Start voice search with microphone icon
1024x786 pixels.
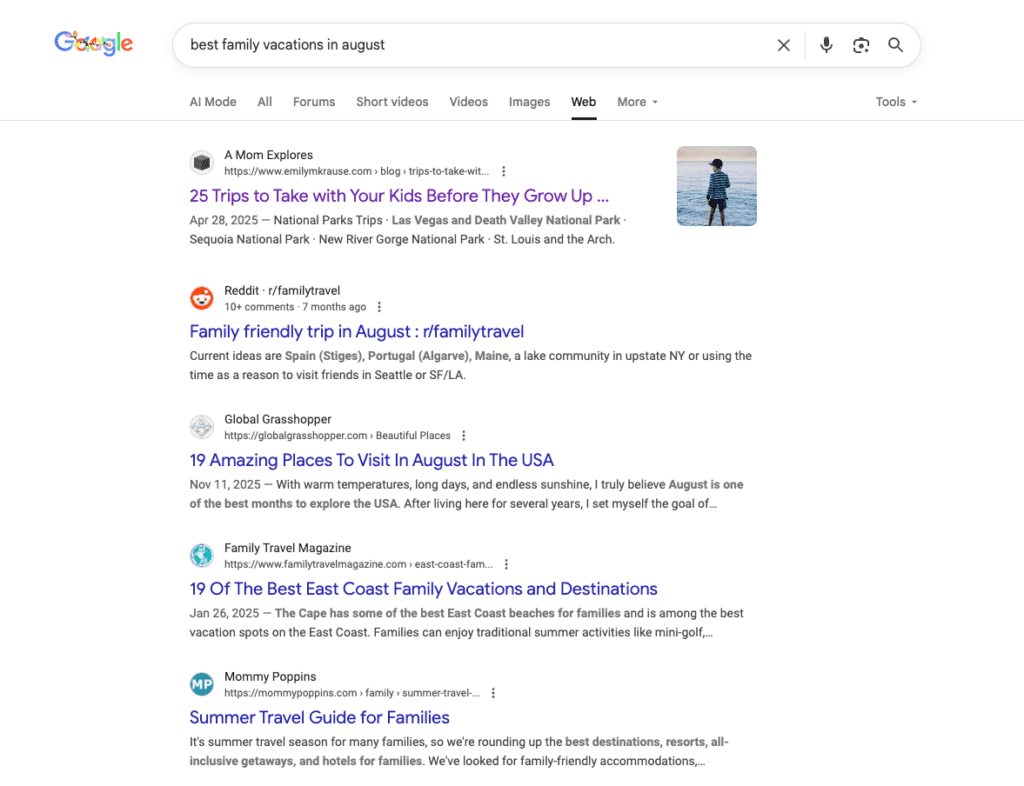coord(826,45)
